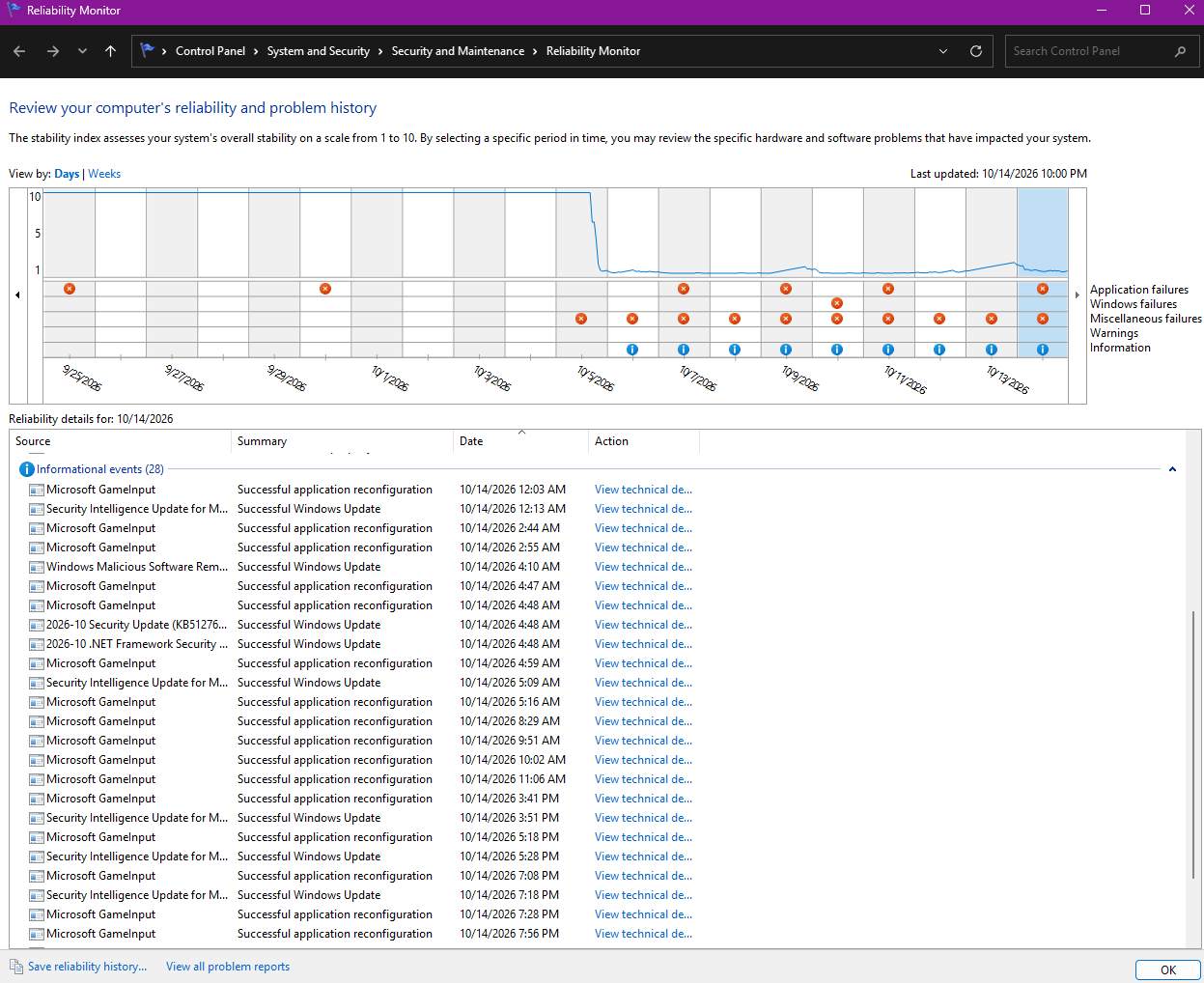Image resolution: width=1204 pixels, height=983 pixels.
Task: Click the information icon for 10/13/2026
Action: click(992, 350)
